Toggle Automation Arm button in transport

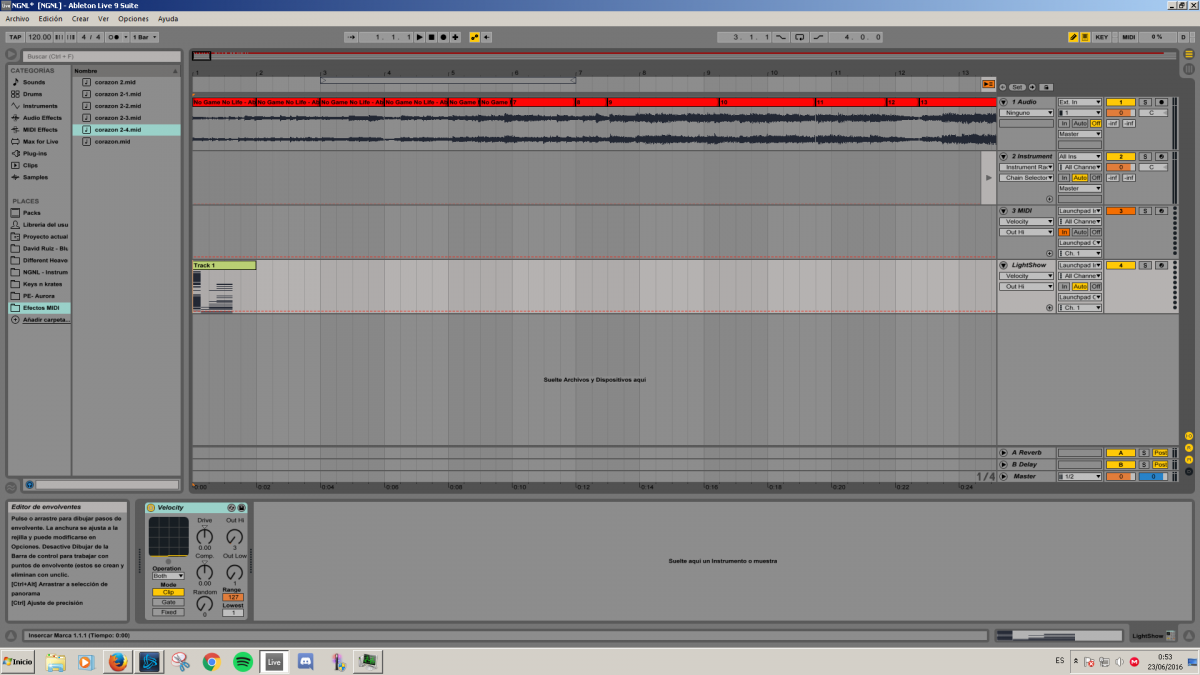[x=474, y=37]
